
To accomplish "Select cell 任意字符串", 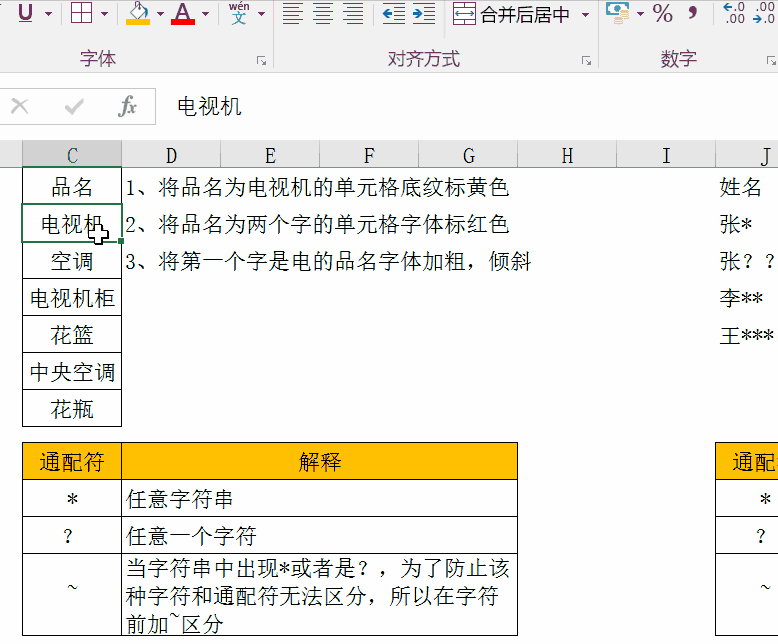I will pyautogui.click(x=320, y=499).
